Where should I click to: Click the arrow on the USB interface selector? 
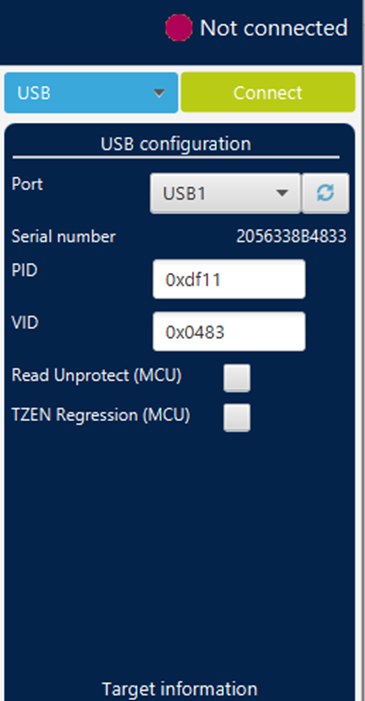159,93
